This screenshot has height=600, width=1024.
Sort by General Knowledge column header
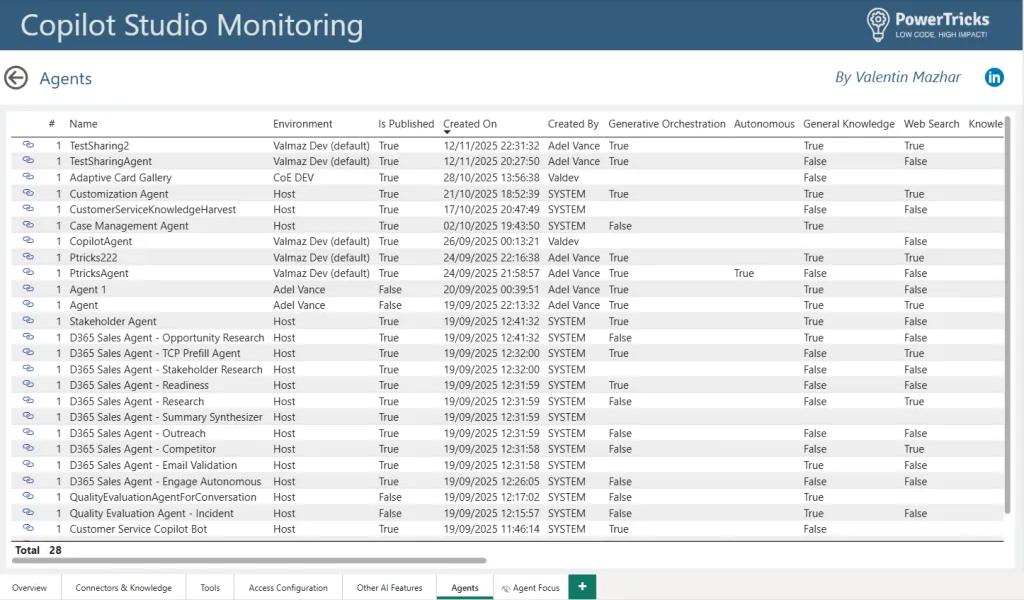(848, 123)
